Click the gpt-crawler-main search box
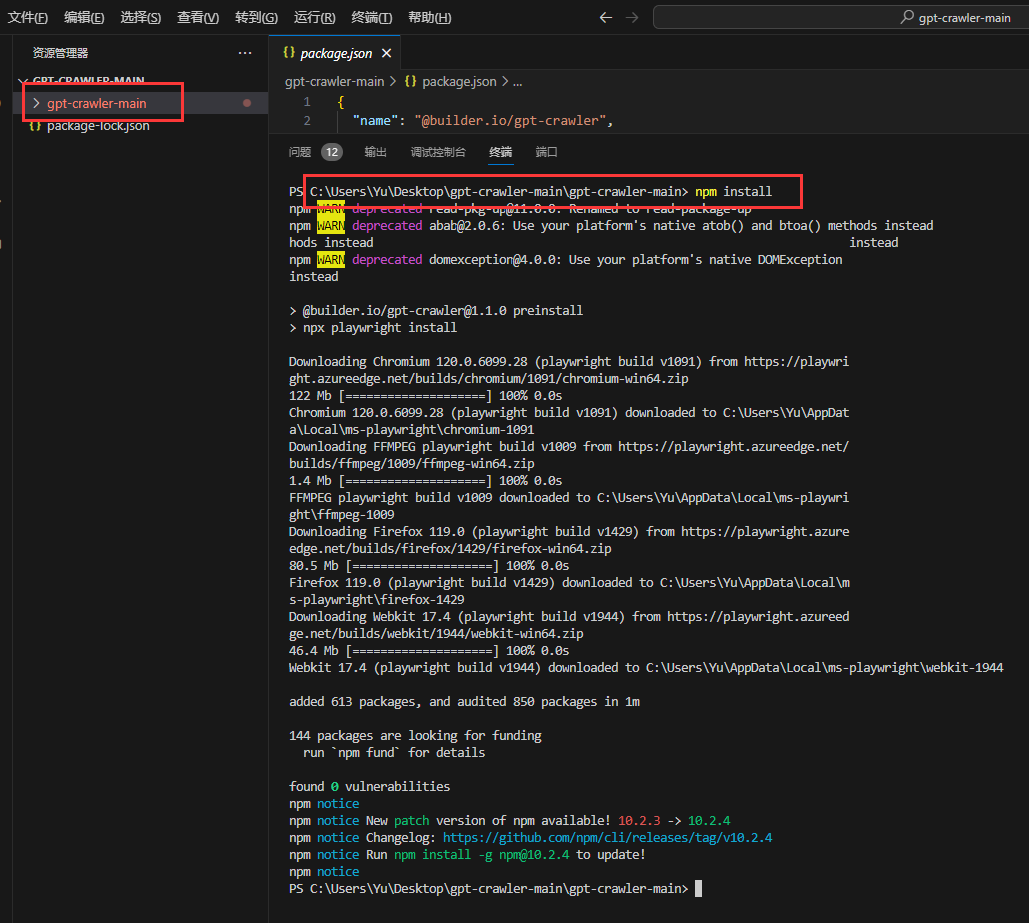Image resolution: width=1029 pixels, height=923 pixels. [841, 18]
